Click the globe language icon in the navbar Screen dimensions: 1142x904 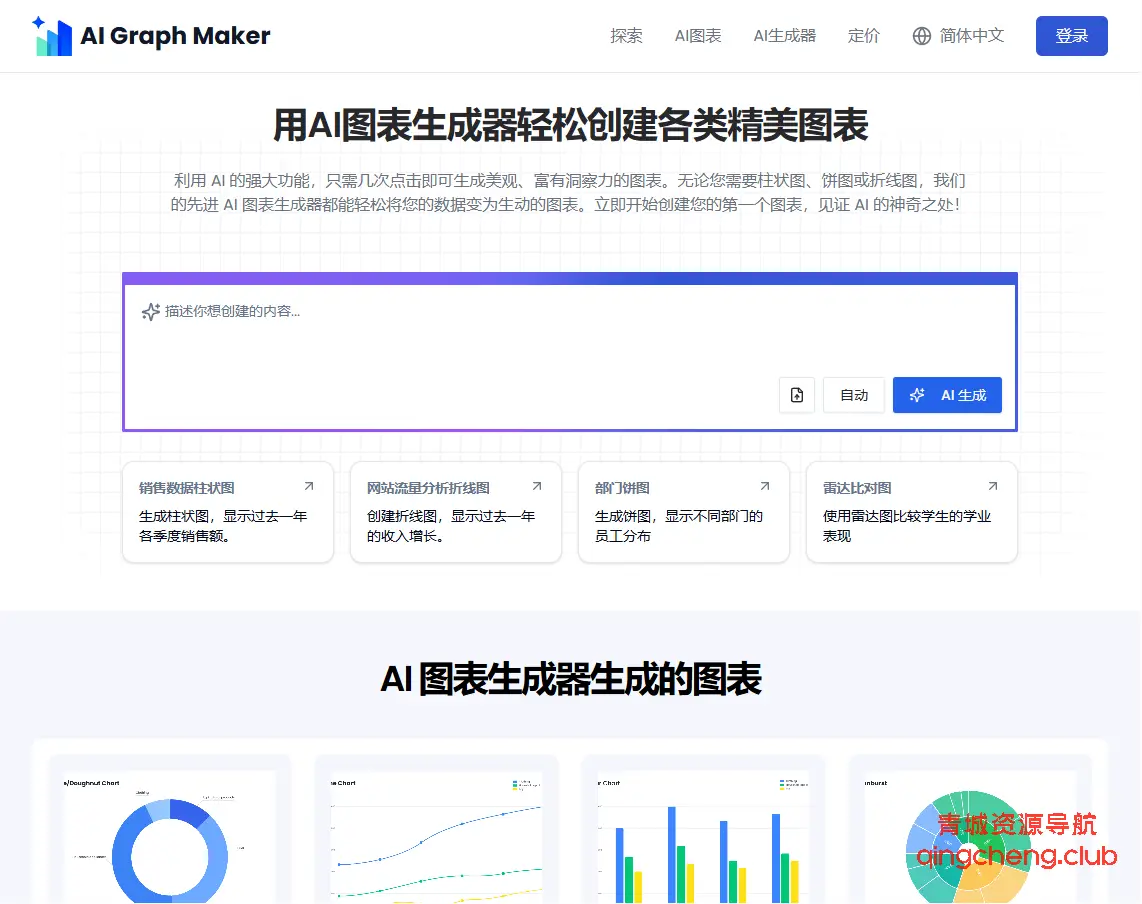coord(920,36)
